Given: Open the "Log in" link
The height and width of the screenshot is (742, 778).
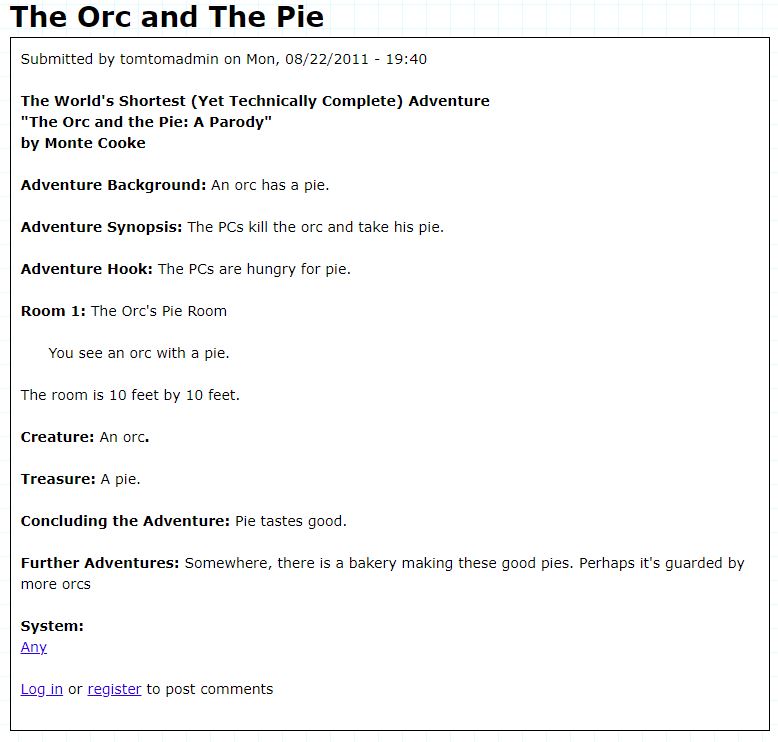Looking at the screenshot, I should point(42,689).
